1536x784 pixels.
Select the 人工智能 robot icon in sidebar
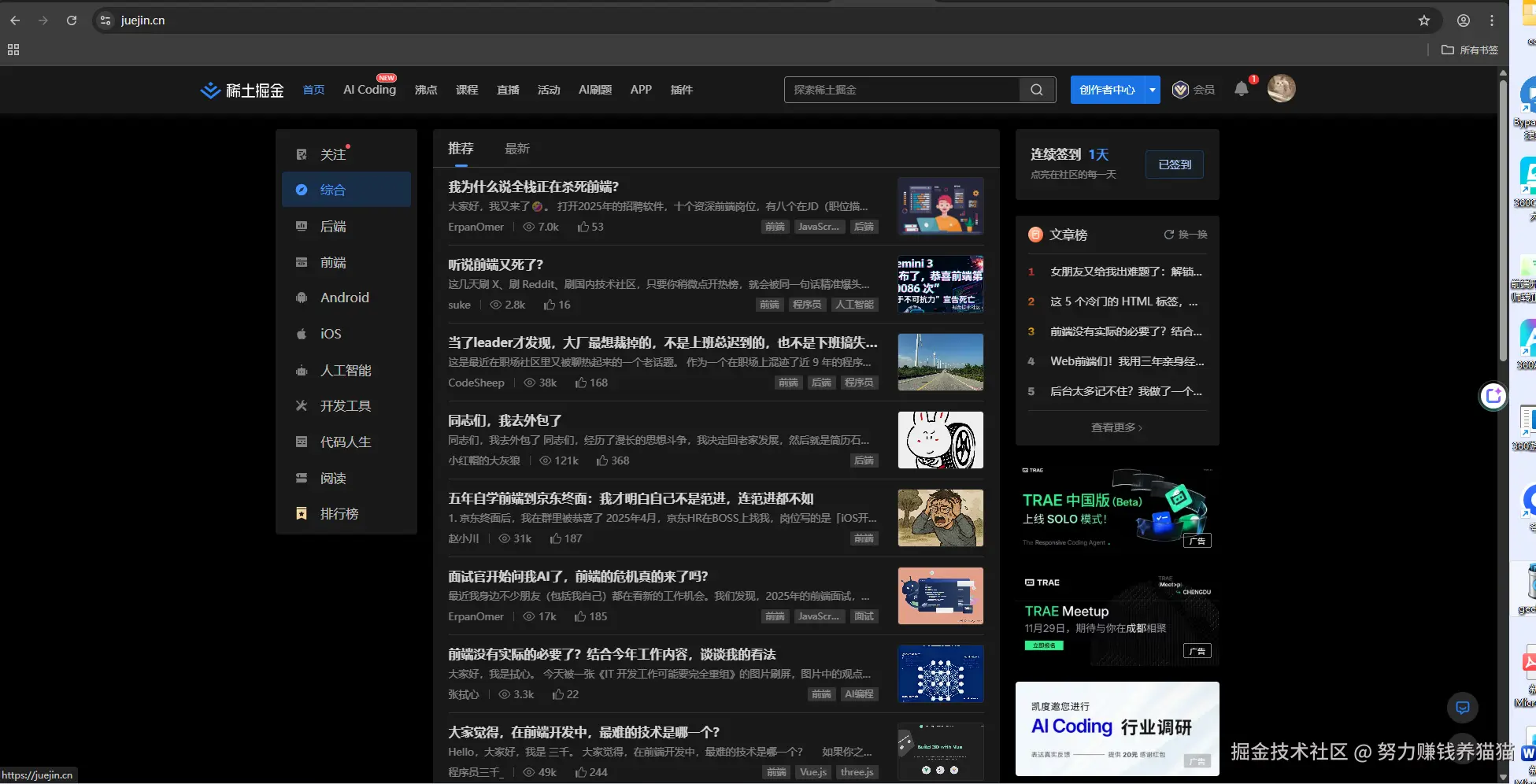click(302, 370)
